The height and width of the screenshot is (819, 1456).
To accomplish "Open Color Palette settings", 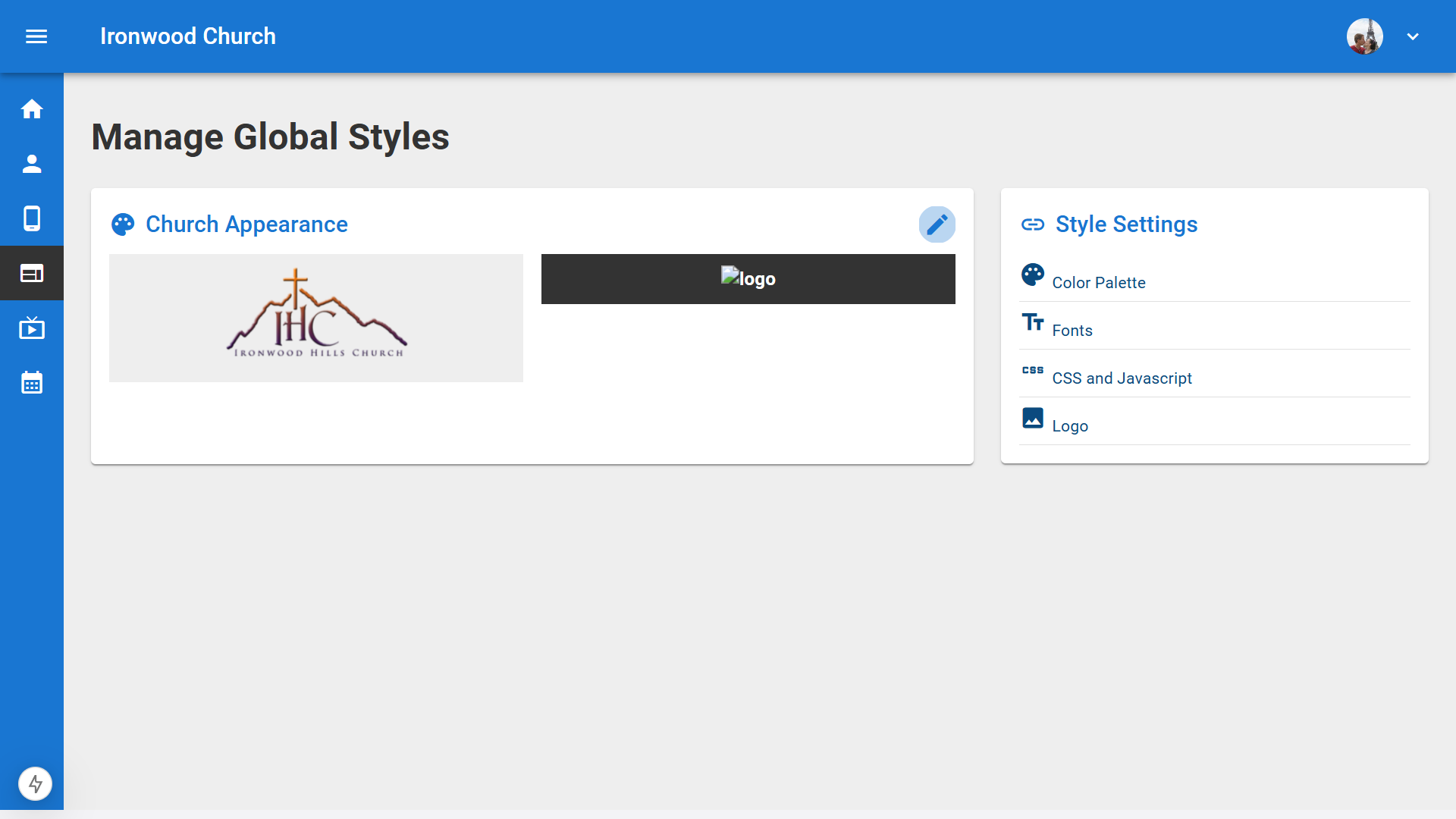I will (1098, 283).
